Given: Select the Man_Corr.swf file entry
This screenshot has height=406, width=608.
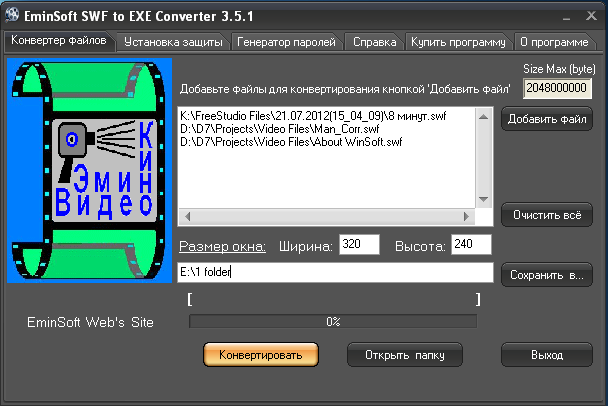Looking at the screenshot, I should 280,129.
